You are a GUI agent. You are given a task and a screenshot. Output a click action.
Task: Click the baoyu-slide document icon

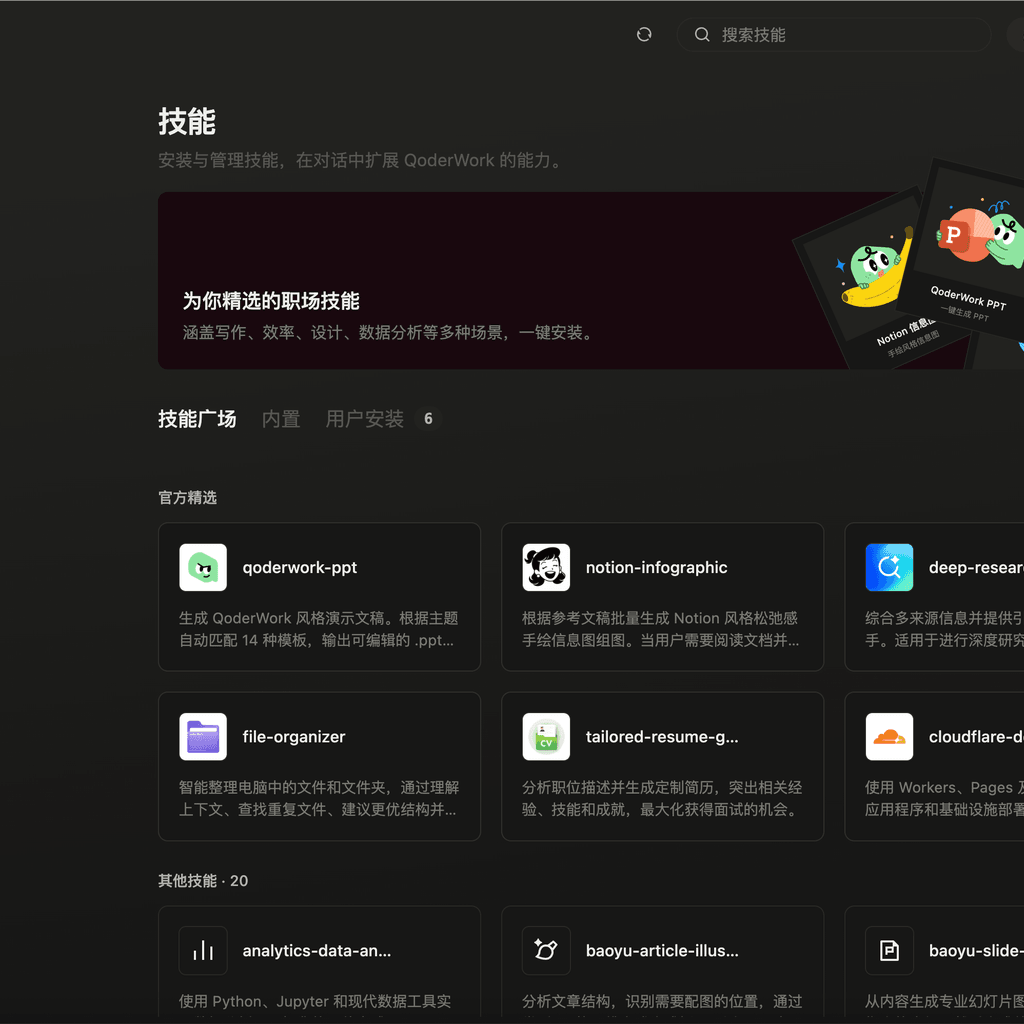click(889, 950)
